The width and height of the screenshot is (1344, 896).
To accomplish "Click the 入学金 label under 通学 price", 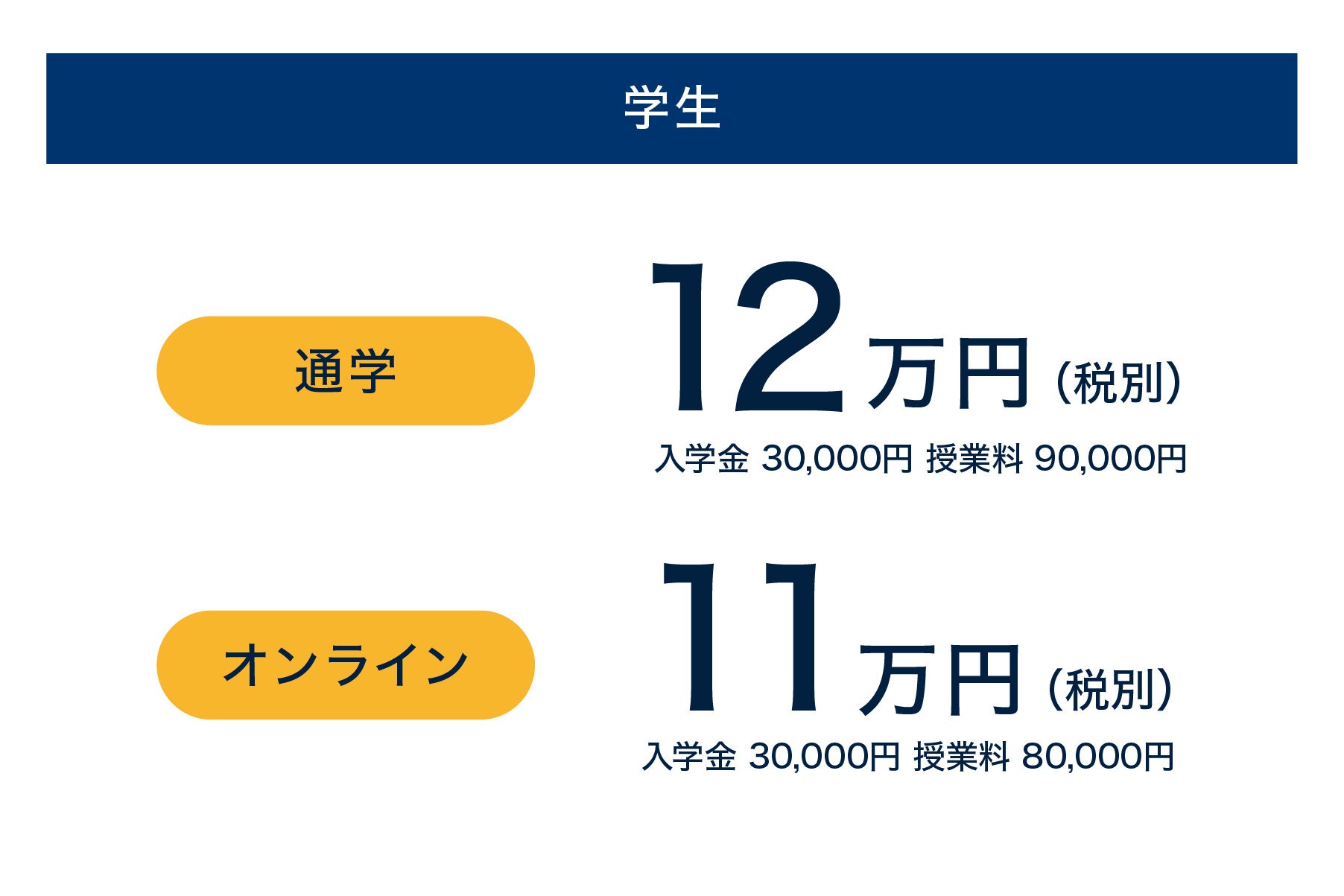I will (701, 459).
